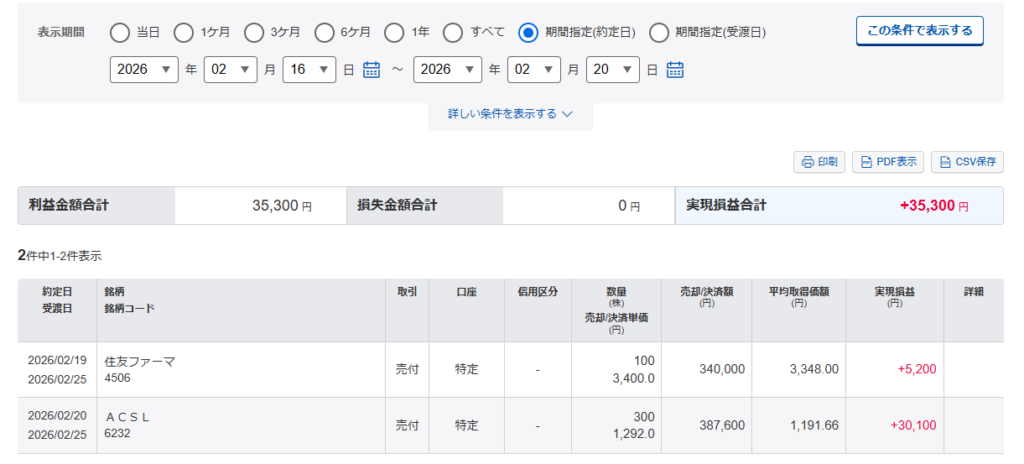1024x464 pixels.
Task: Click the この条件で表示する button
Action: pos(920,31)
